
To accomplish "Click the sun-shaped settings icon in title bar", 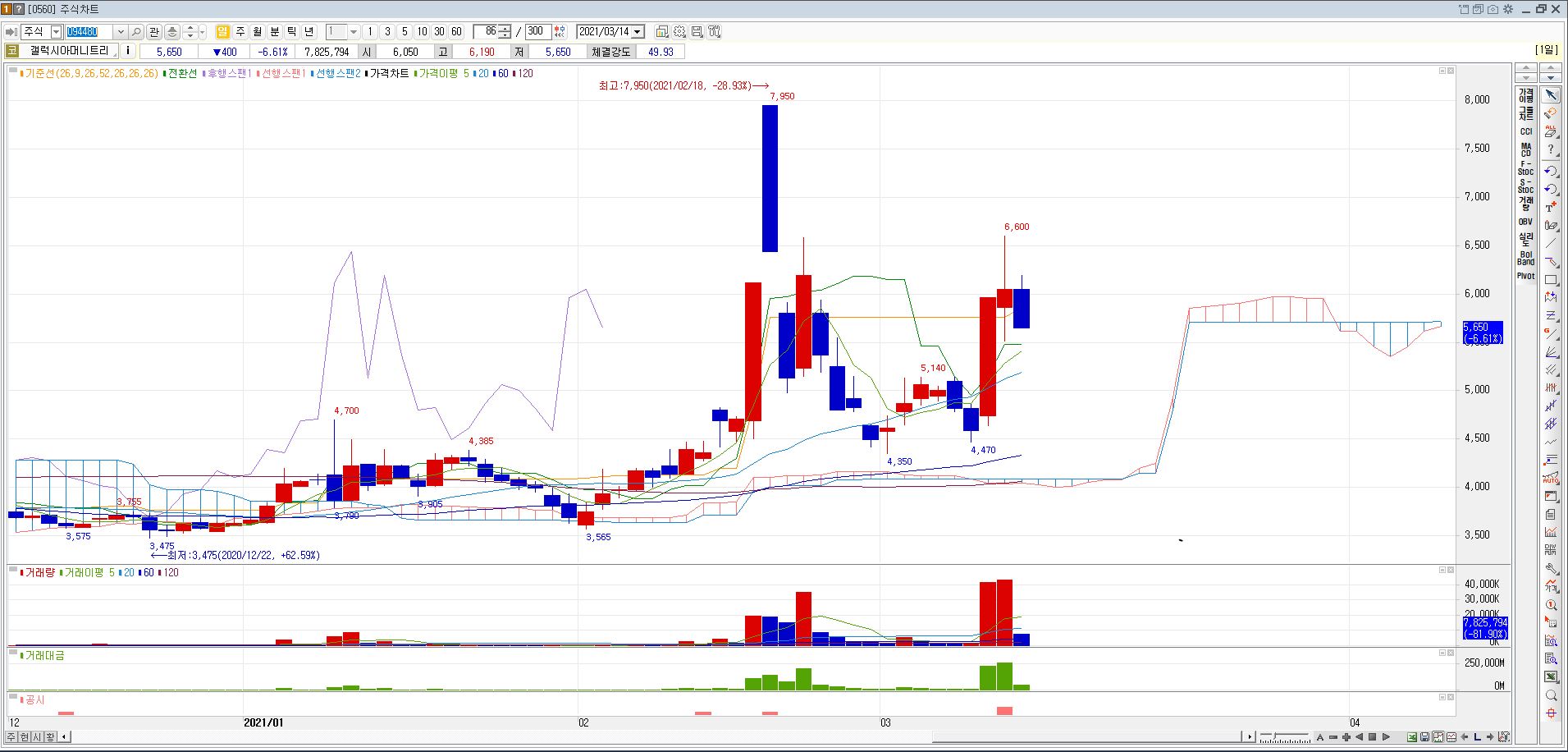I will tap(1508, 9).
